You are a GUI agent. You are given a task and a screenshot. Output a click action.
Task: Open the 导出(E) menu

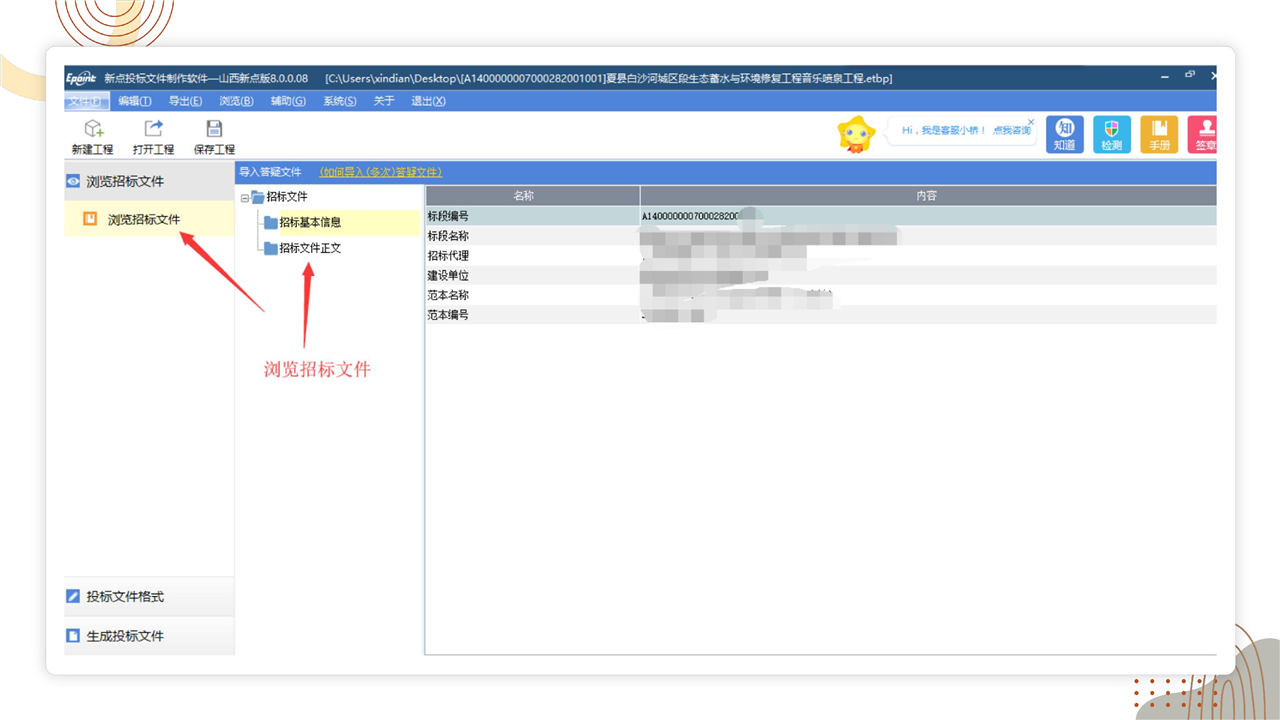pyautogui.click(x=185, y=101)
